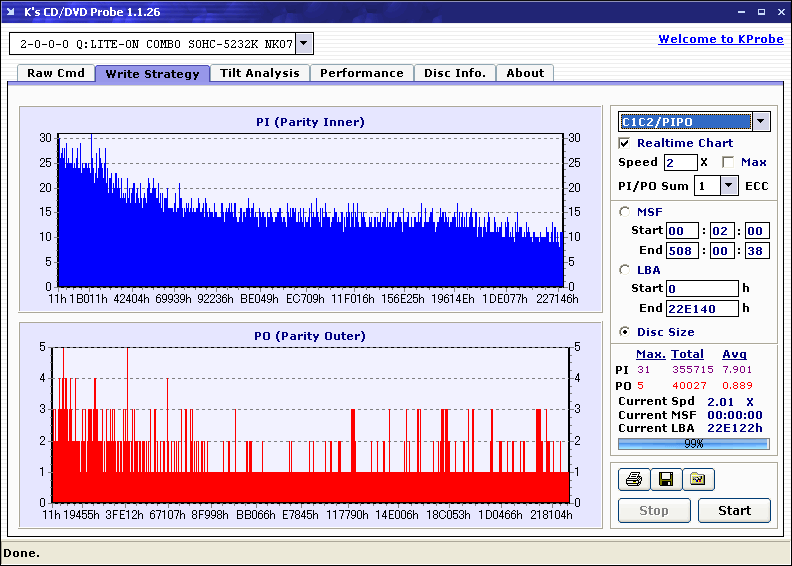
Task: Click the floppy disk save icon
Action: coord(665,480)
